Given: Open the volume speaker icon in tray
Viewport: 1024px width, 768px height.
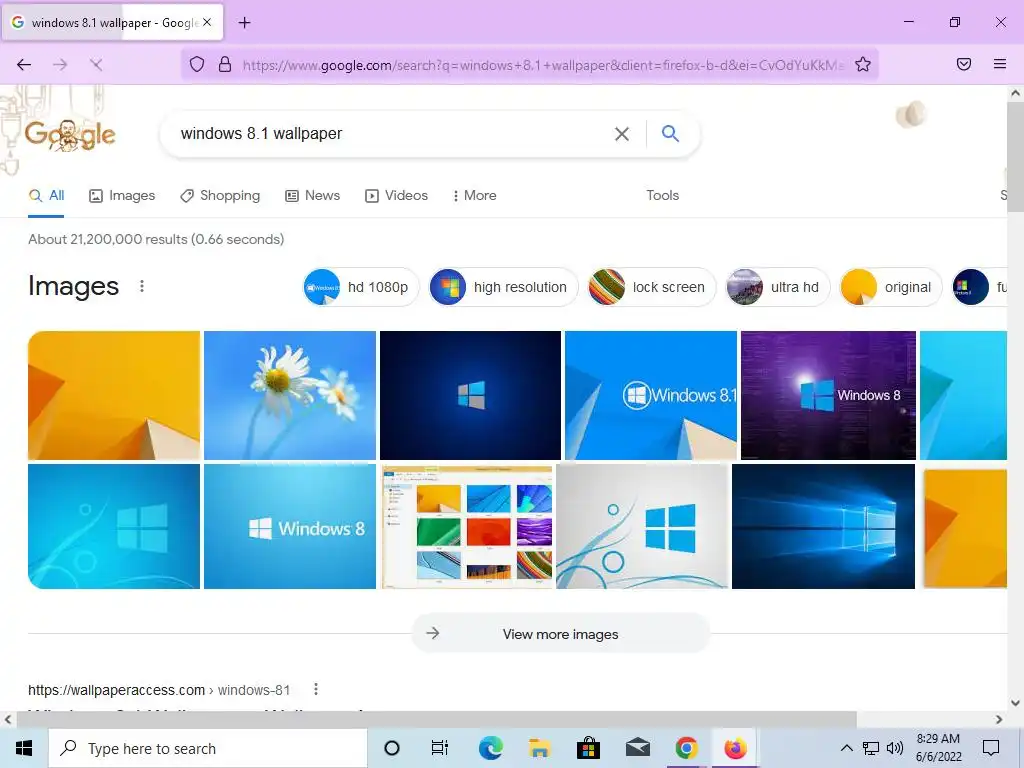Looking at the screenshot, I should pyautogui.click(x=895, y=748).
